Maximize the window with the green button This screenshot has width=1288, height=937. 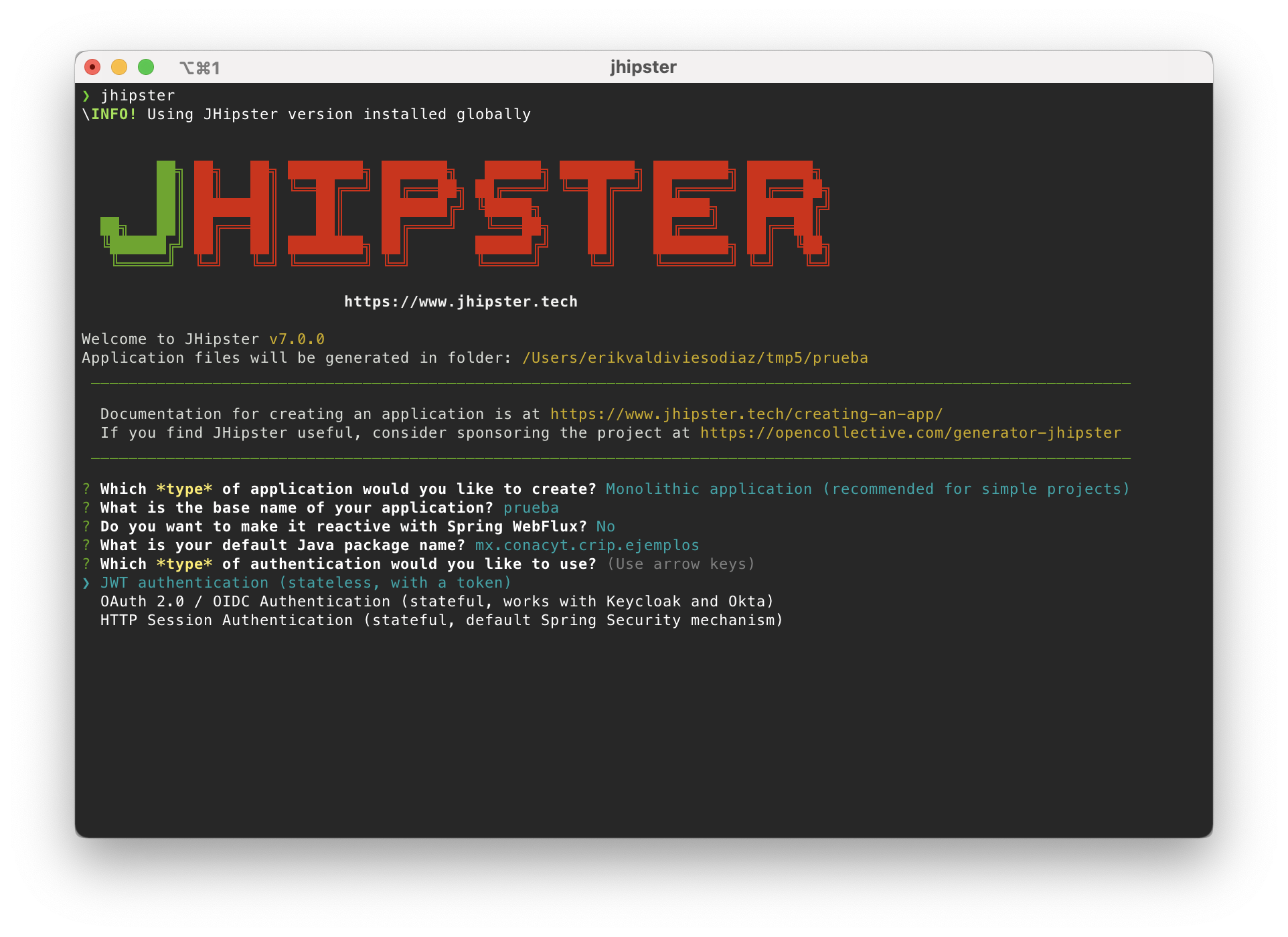(146, 67)
